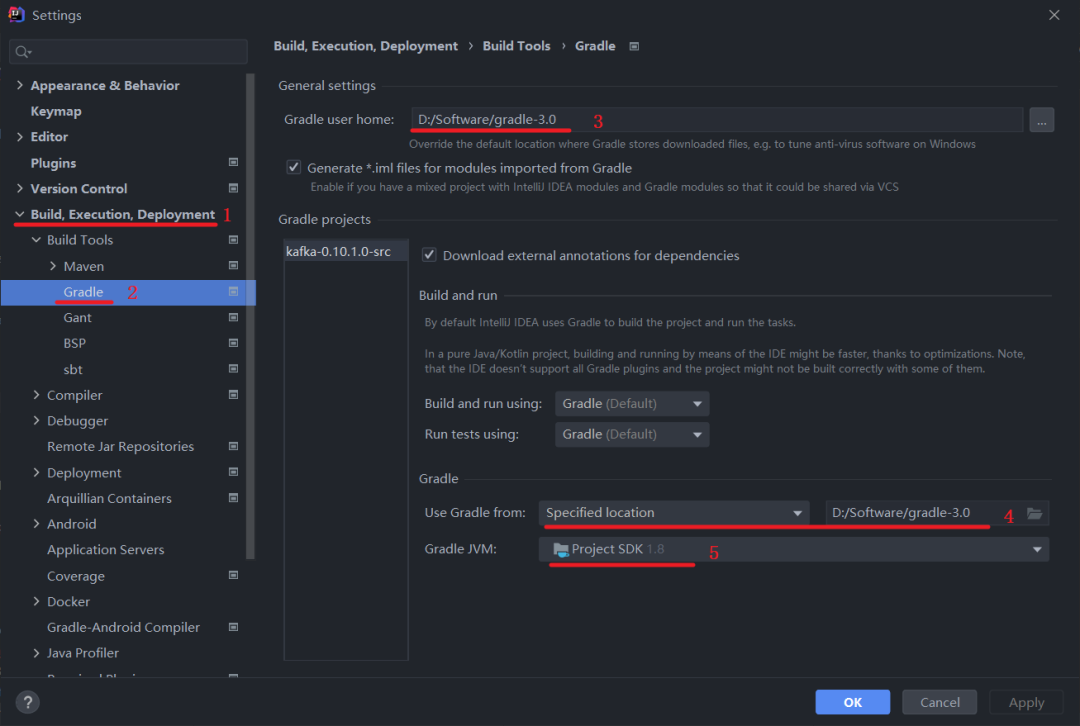Click the project-level icon next to Version Control
Screen dimensions: 1080x726
(233, 188)
